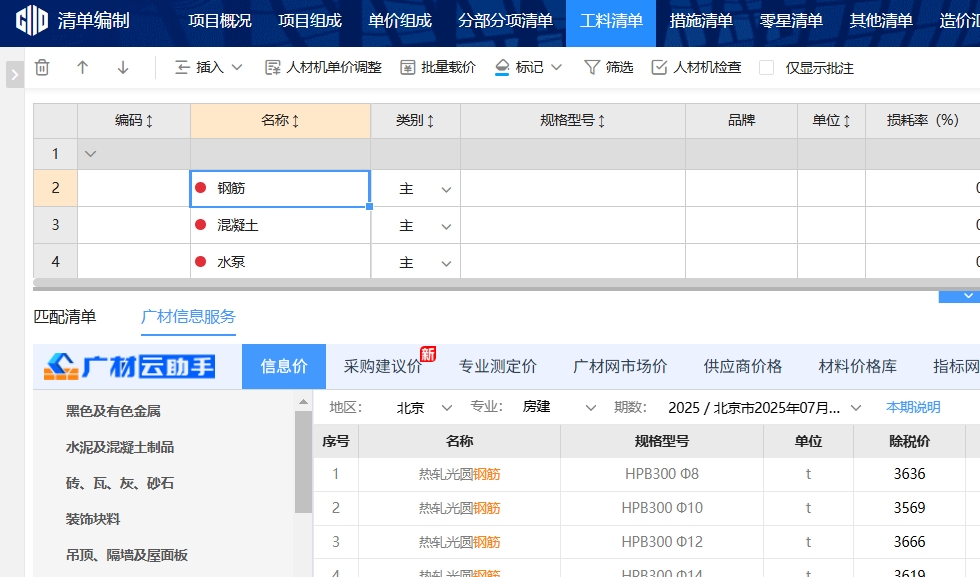Click red marker dot on 钢筋 row
Viewport: 980px width, 577px height.
200,188
